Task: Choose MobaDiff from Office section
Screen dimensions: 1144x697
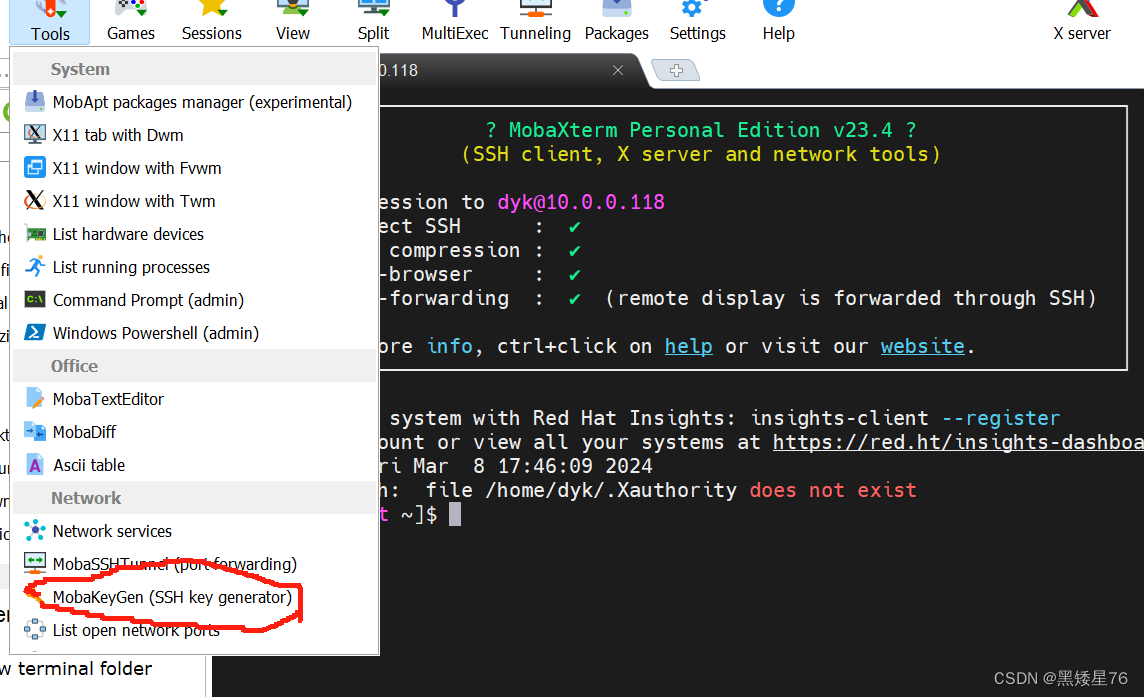Action: coord(84,432)
